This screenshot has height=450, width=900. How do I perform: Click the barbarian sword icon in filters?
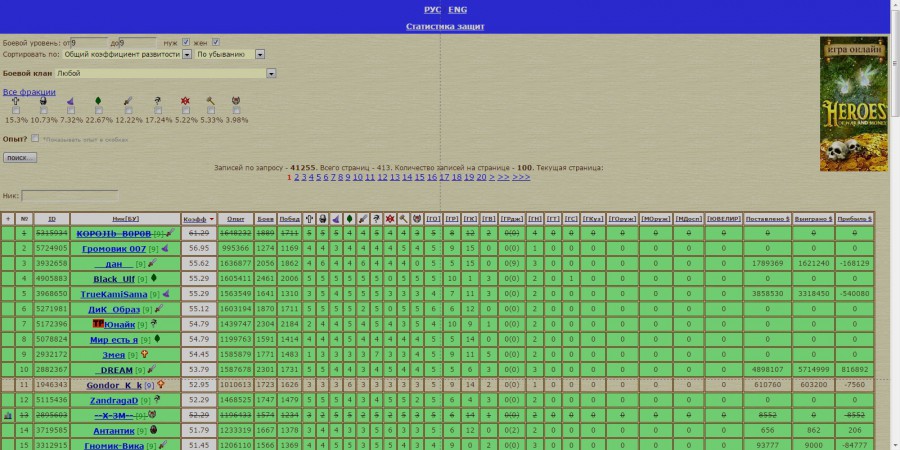click(x=127, y=101)
